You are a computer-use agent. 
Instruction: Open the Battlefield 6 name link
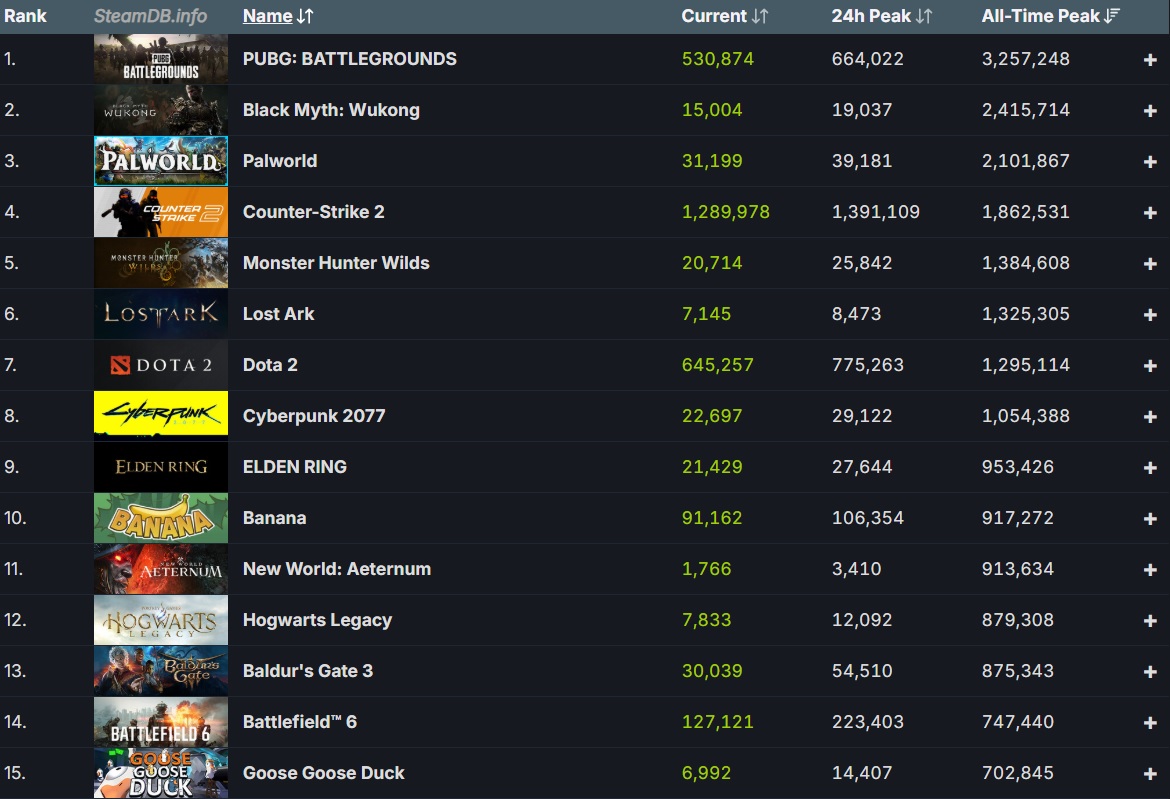click(x=299, y=722)
